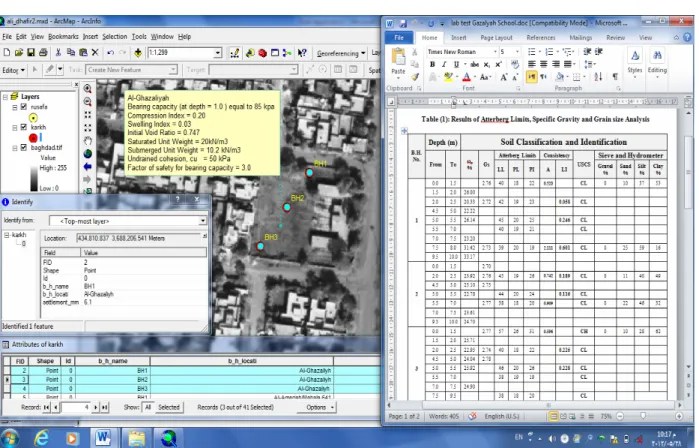Toggle baghdad.tif layer visibility checkbox

(24, 147)
